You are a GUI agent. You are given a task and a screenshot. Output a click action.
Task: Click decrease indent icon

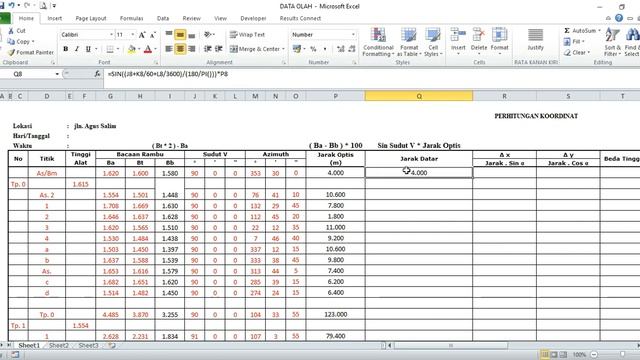[x=208, y=49]
